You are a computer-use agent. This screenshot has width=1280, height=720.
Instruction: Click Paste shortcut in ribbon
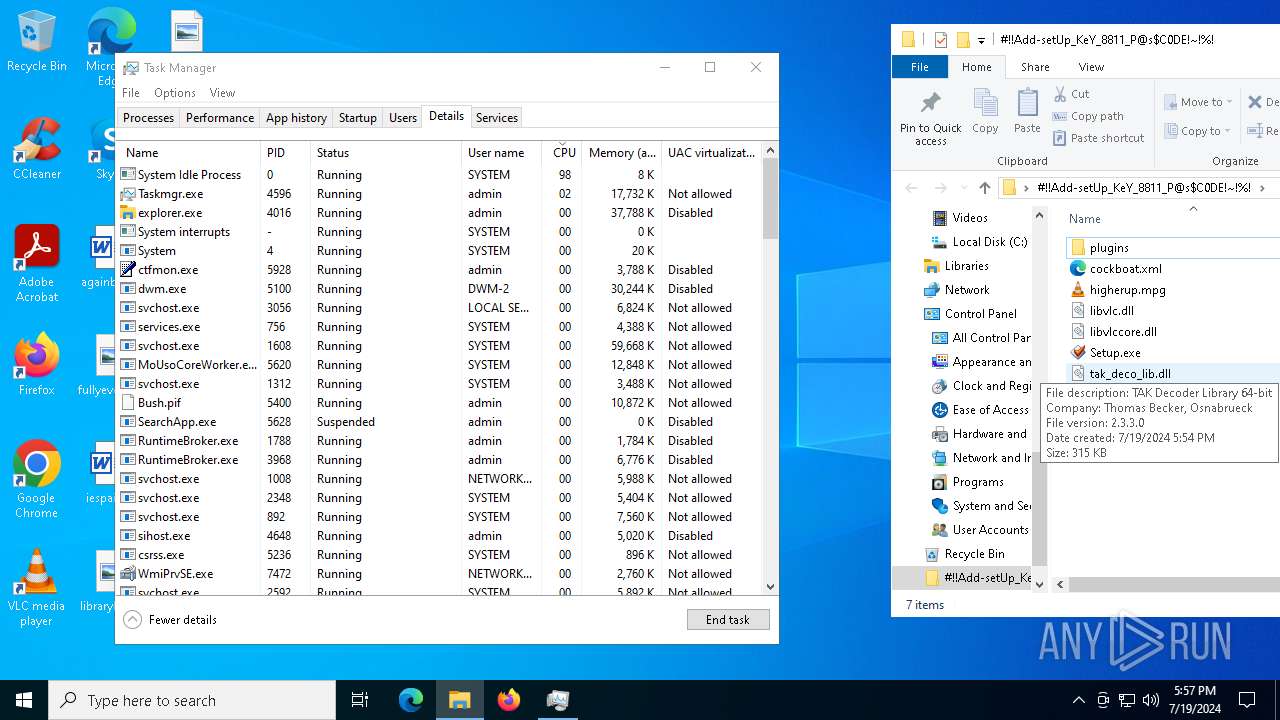point(1098,138)
